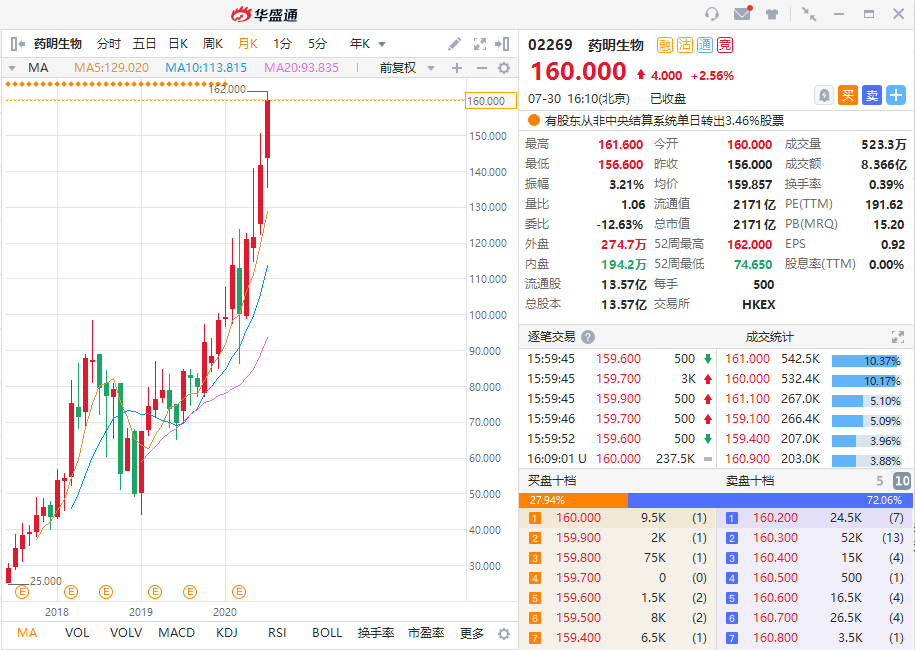Open bottom indicator settings gear
Viewport: 915px width, 650px height.
[504, 634]
